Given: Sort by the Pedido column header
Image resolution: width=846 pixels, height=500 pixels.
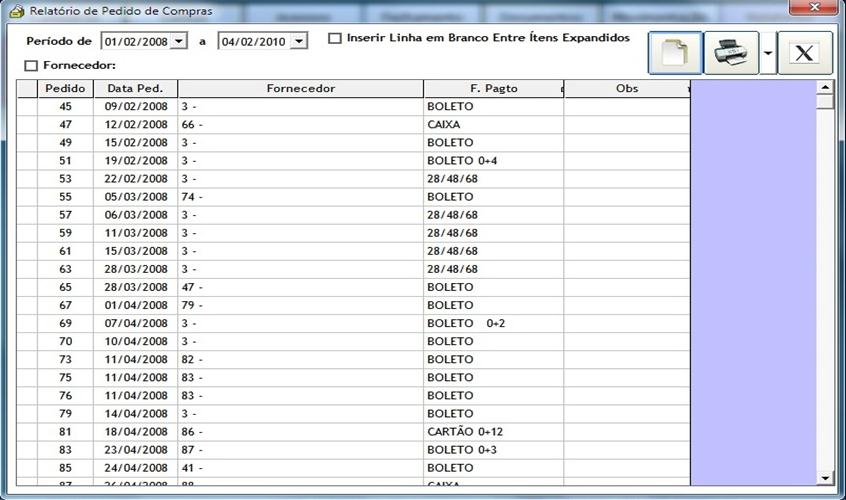Looking at the screenshot, I should tap(65, 88).
